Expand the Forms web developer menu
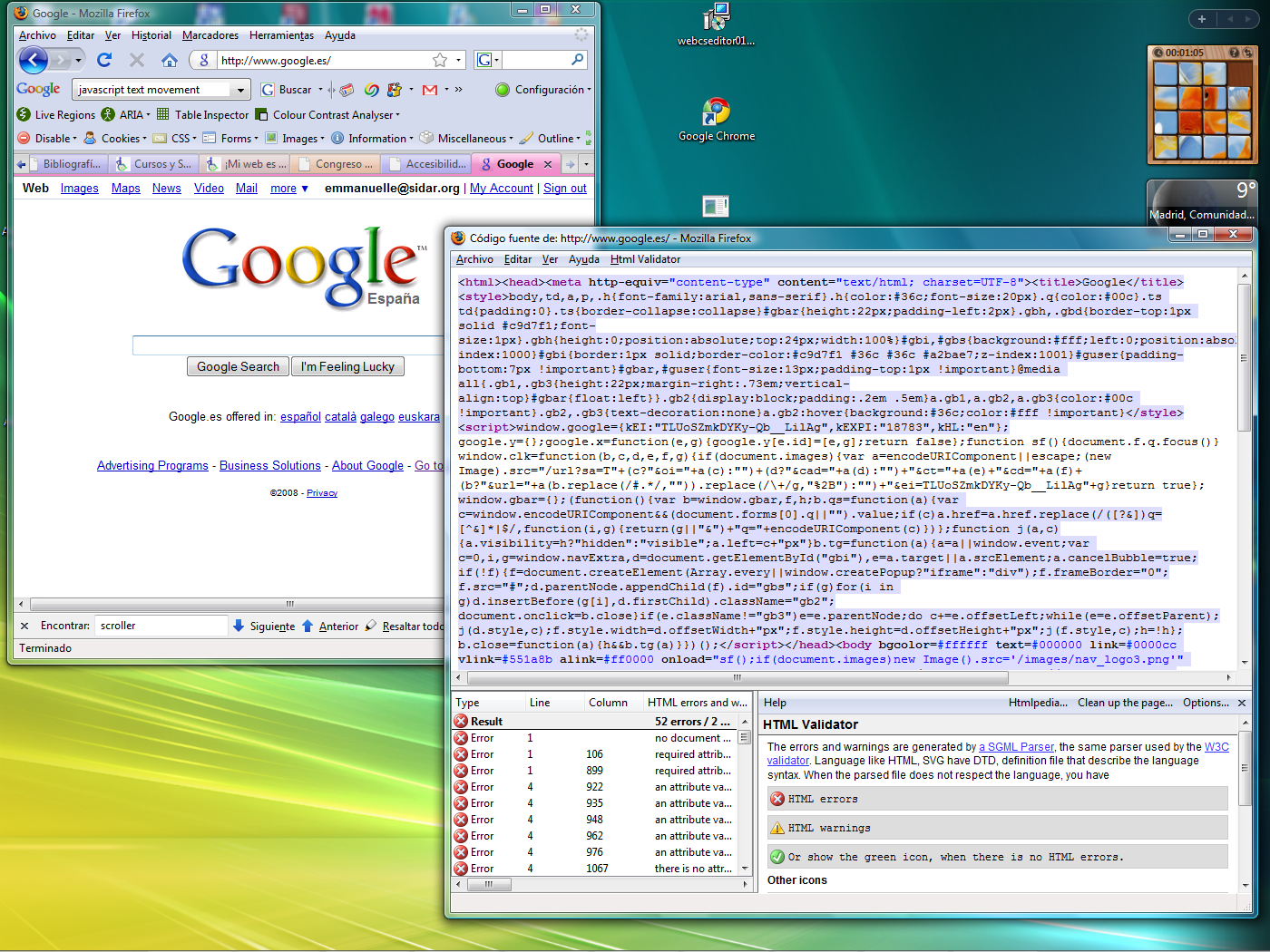Screen dimensions: 1270x952 pyautogui.click(x=230, y=138)
